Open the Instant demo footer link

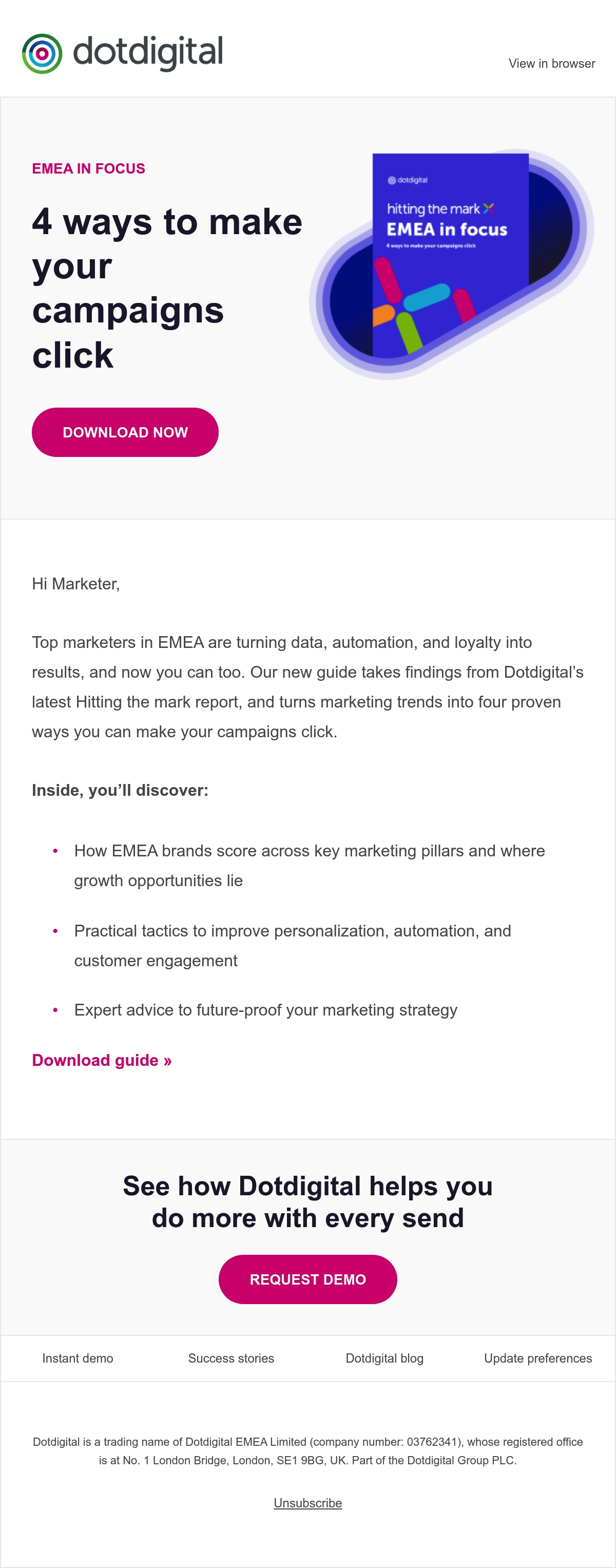point(78,1358)
